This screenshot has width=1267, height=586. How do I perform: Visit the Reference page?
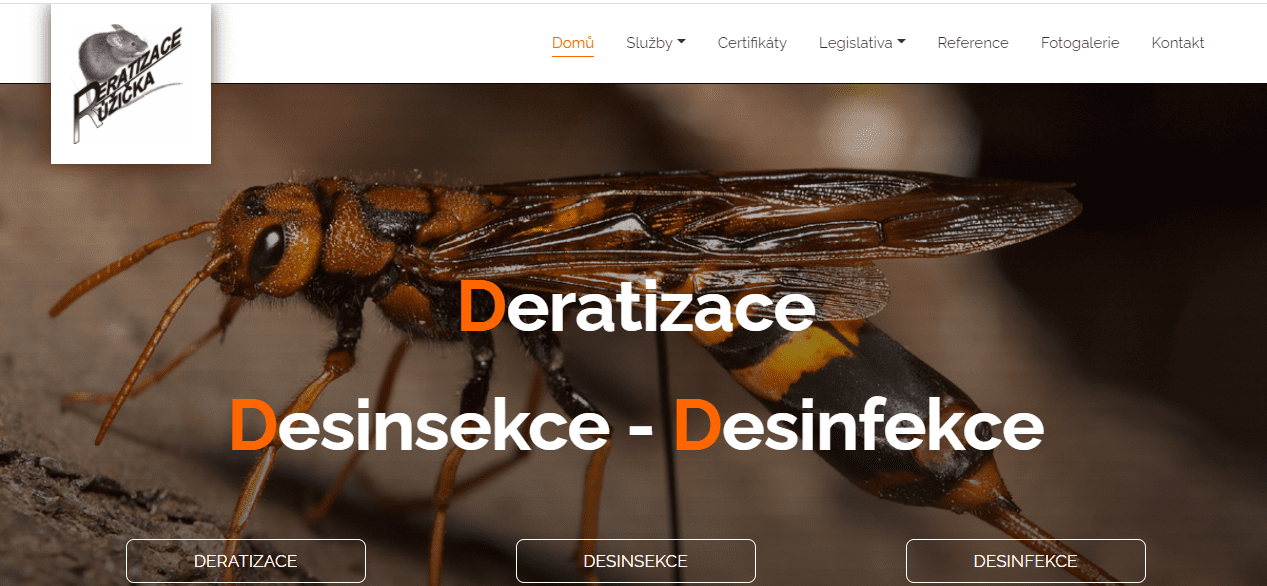(973, 43)
